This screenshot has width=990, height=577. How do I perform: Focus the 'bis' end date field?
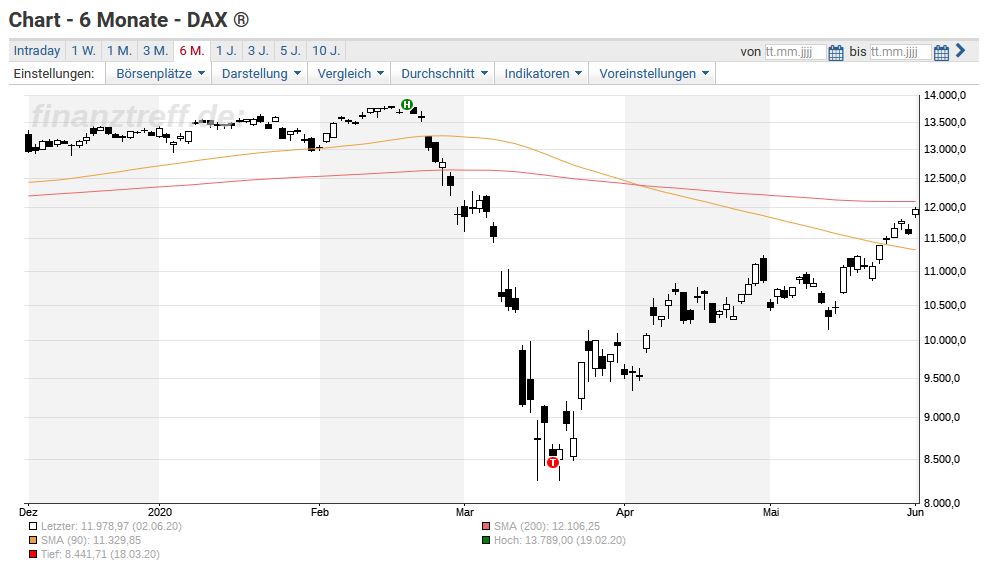pyautogui.click(x=900, y=52)
